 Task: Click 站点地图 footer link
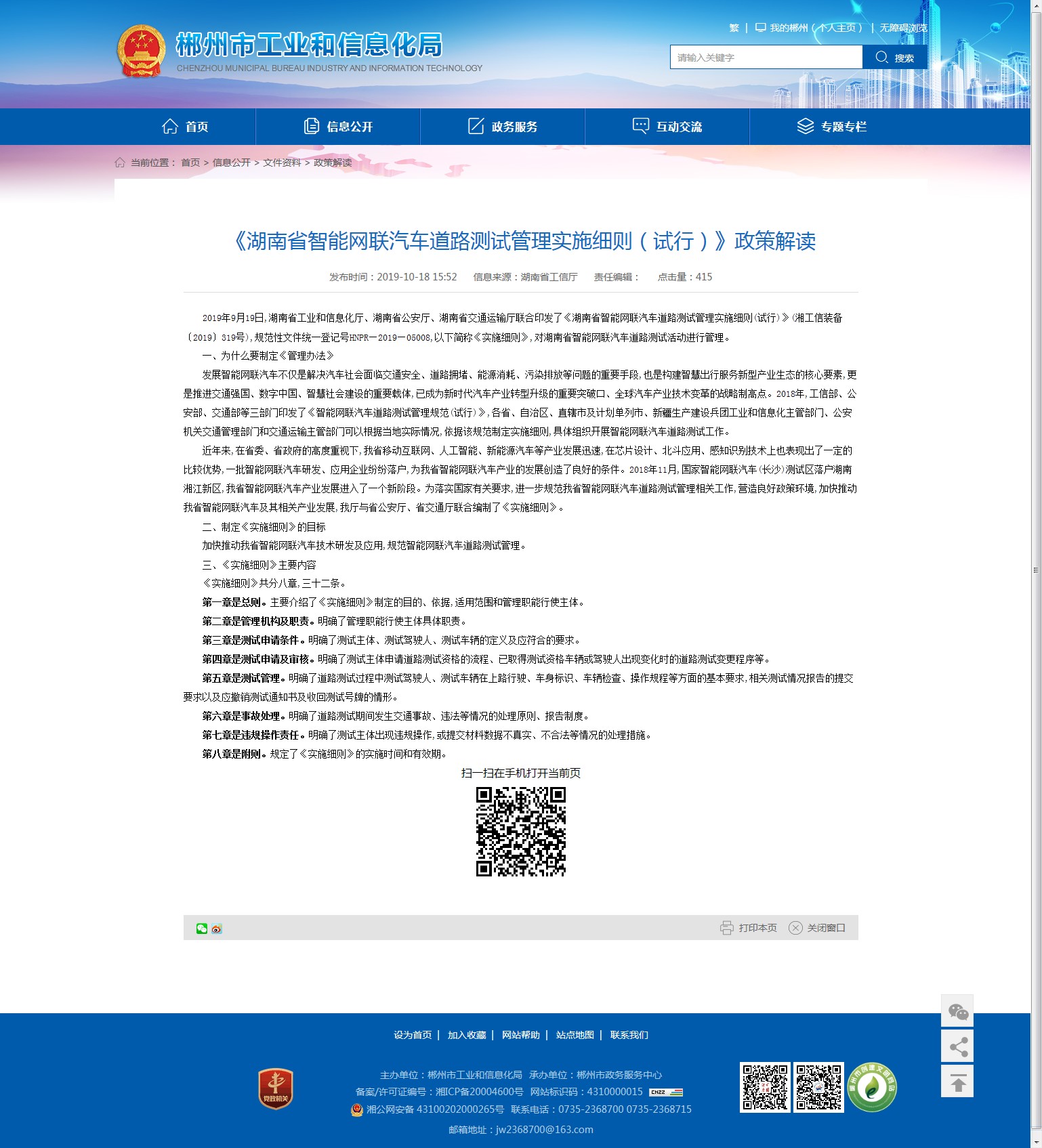point(575,1035)
